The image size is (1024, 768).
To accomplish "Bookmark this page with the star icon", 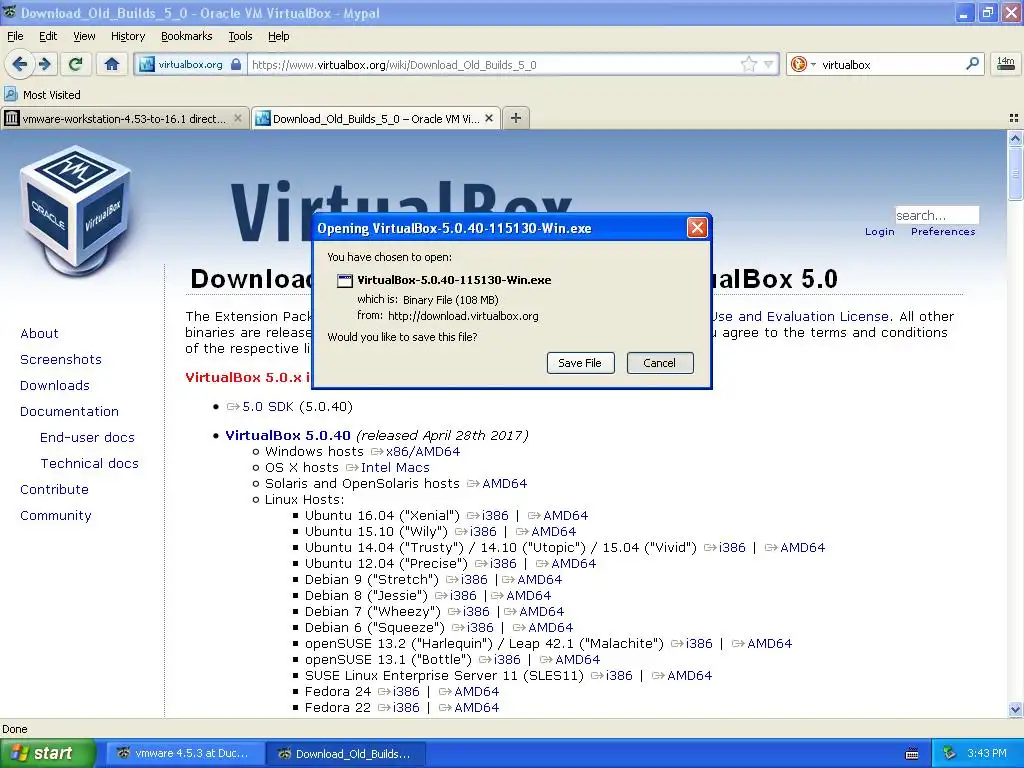I will (x=748, y=64).
